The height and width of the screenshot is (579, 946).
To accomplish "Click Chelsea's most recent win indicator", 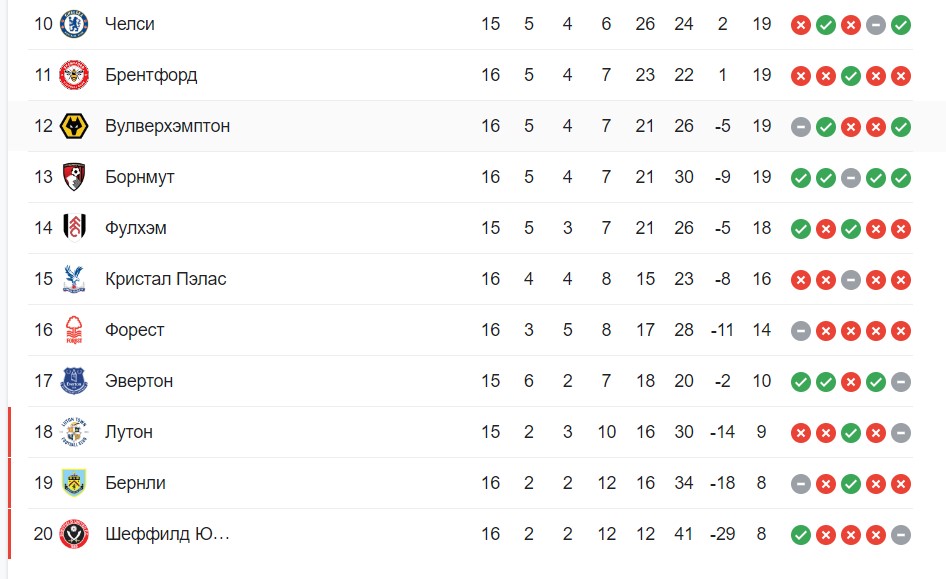I will [x=901, y=25].
